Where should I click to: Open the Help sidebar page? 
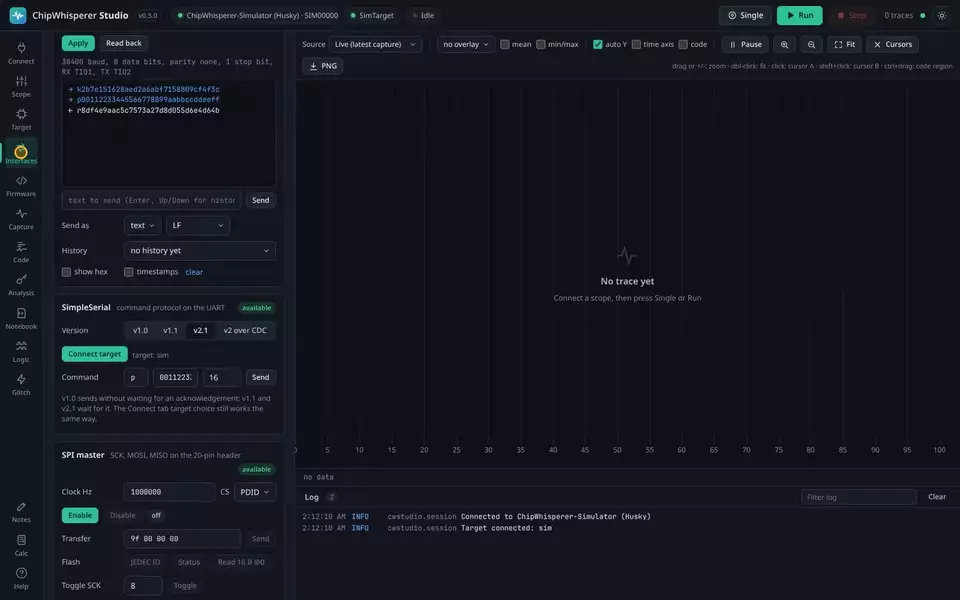21,579
